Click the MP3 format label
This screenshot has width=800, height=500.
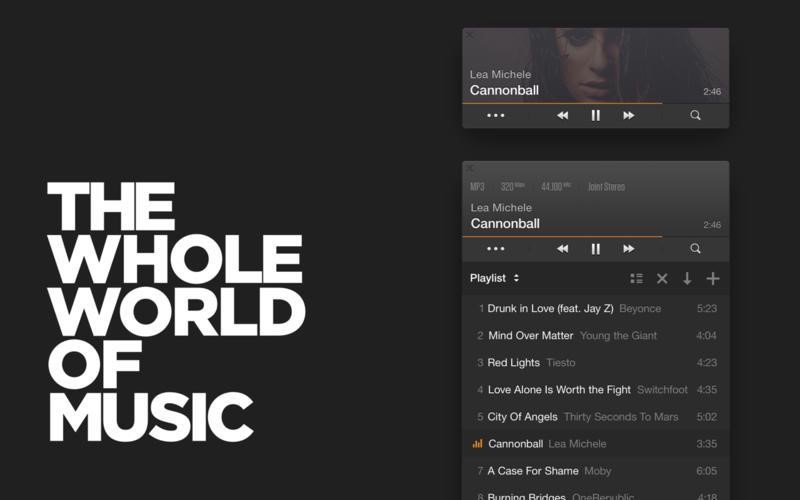coord(477,187)
